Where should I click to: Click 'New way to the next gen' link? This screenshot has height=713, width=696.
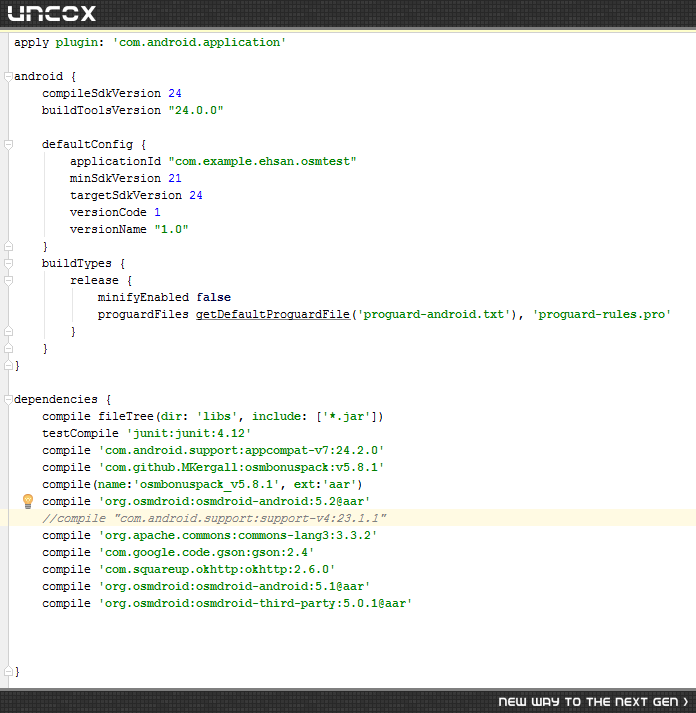[x=593, y=702]
